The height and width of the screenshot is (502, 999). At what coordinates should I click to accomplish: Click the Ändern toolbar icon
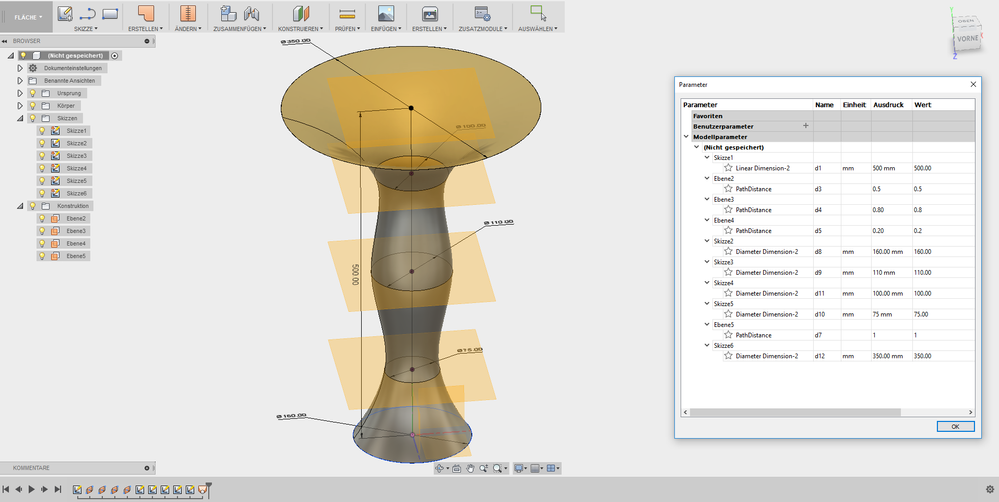(187, 13)
